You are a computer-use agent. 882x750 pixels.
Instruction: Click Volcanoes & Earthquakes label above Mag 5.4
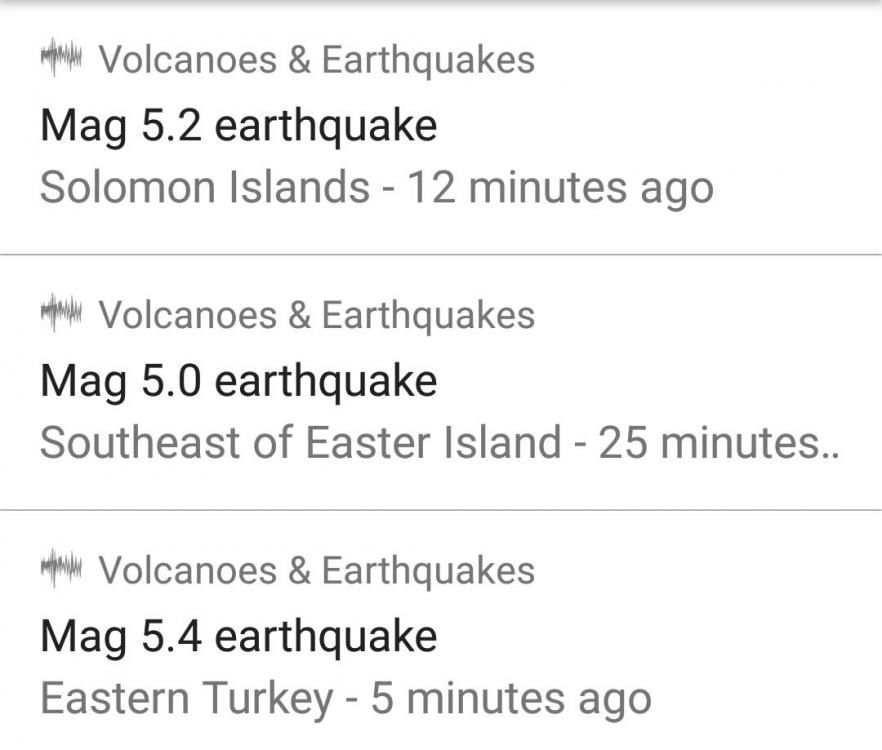point(316,571)
